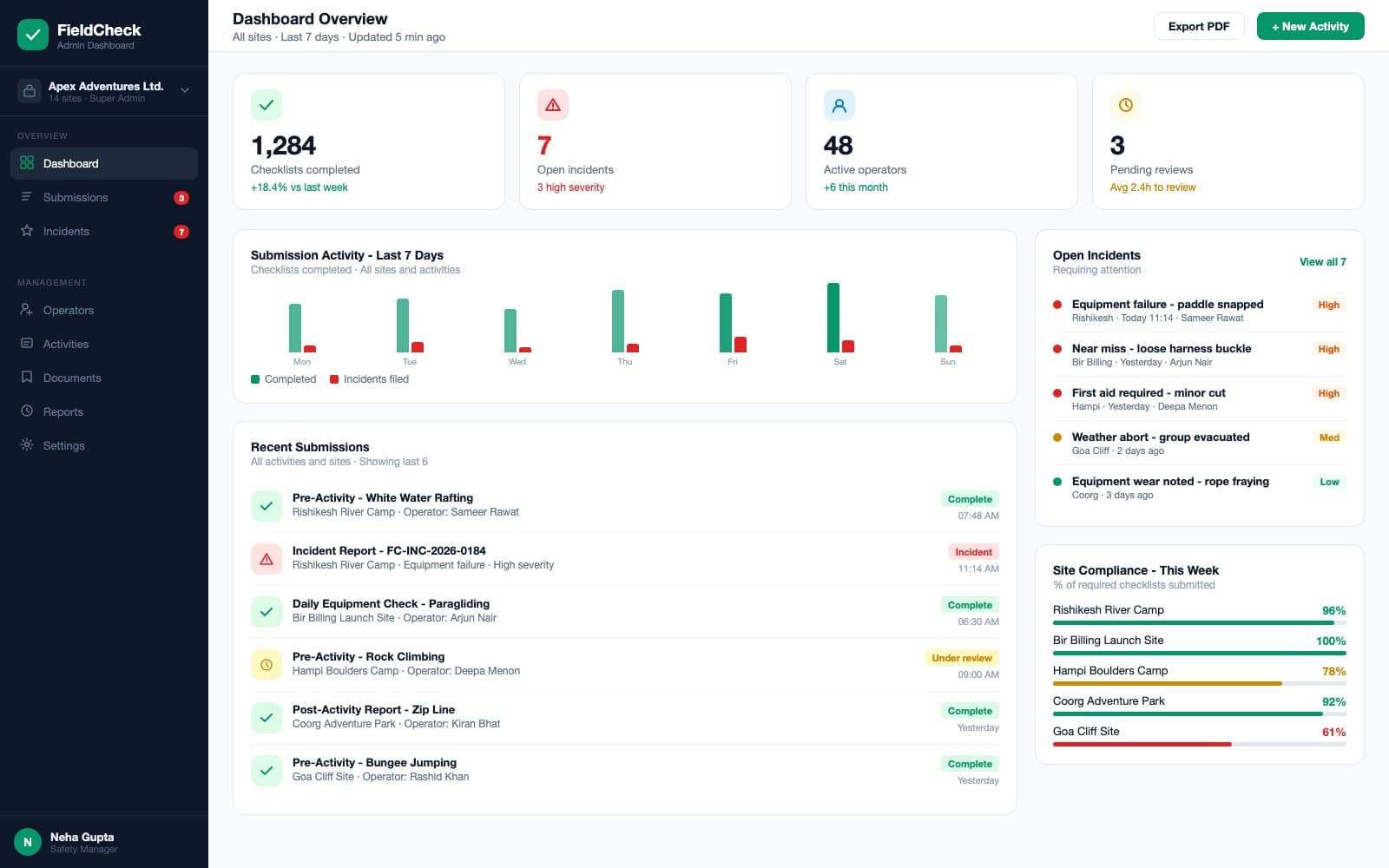Open the Submissions menu item
1389x868 pixels.
(104, 197)
